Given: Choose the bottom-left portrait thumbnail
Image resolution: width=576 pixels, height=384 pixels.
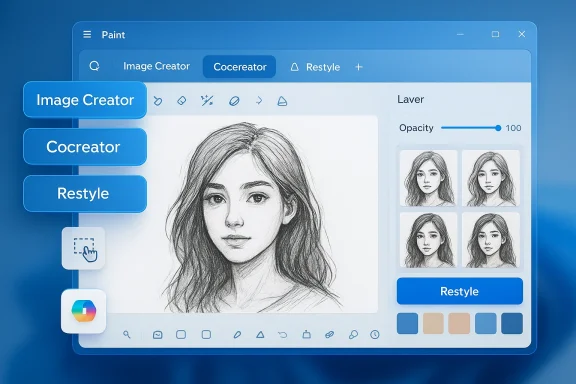Looking at the screenshot, I should pos(428,240).
